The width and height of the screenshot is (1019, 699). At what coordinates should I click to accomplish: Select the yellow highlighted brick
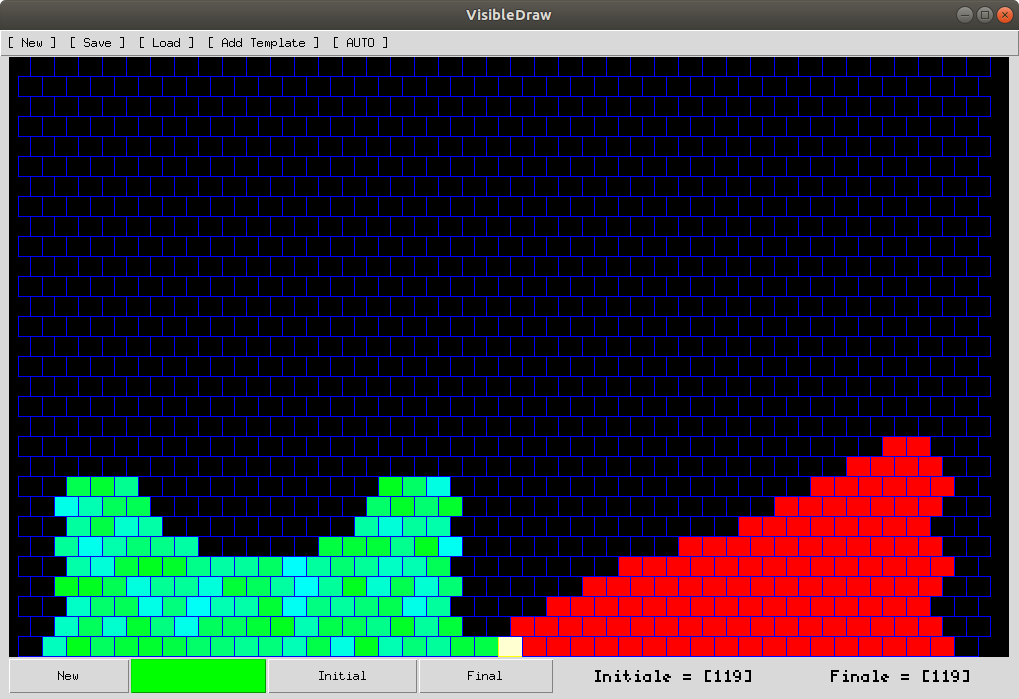510,647
